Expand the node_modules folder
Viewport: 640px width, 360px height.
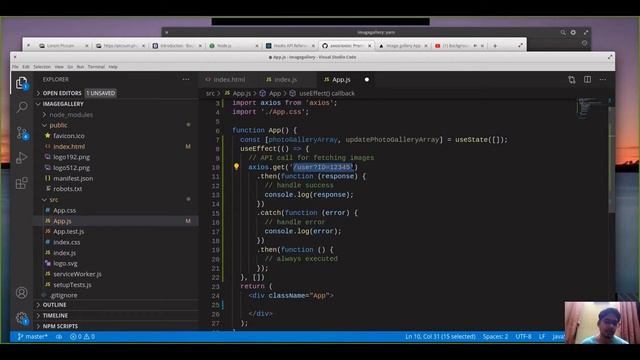[71, 115]
